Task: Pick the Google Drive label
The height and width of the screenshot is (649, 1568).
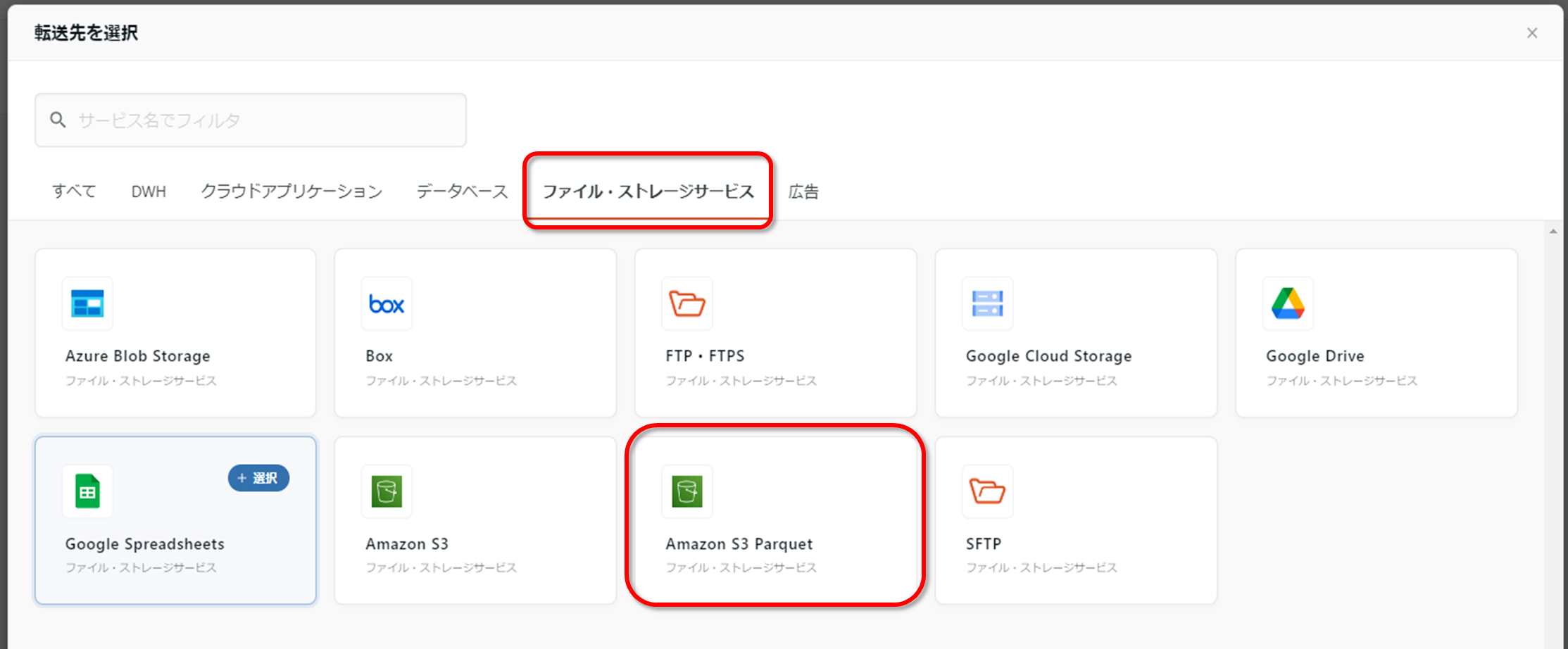Action: point(1315,356)
